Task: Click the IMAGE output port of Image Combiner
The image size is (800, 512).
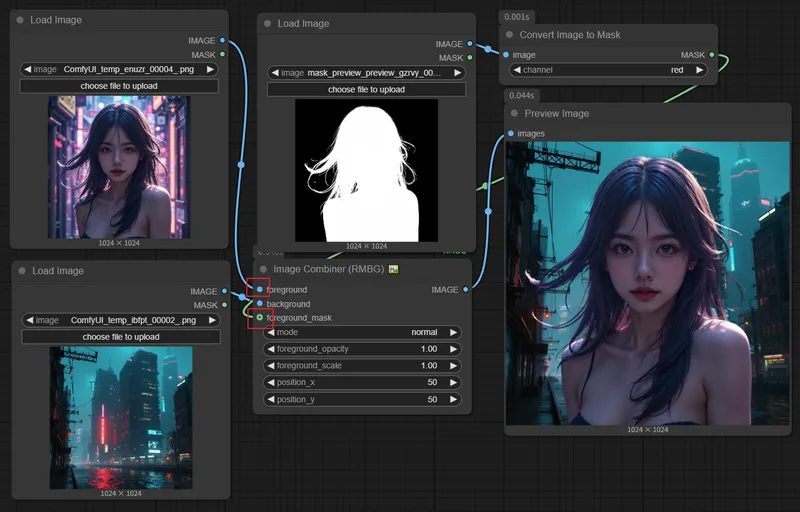Action: click(x=466, y=290)
